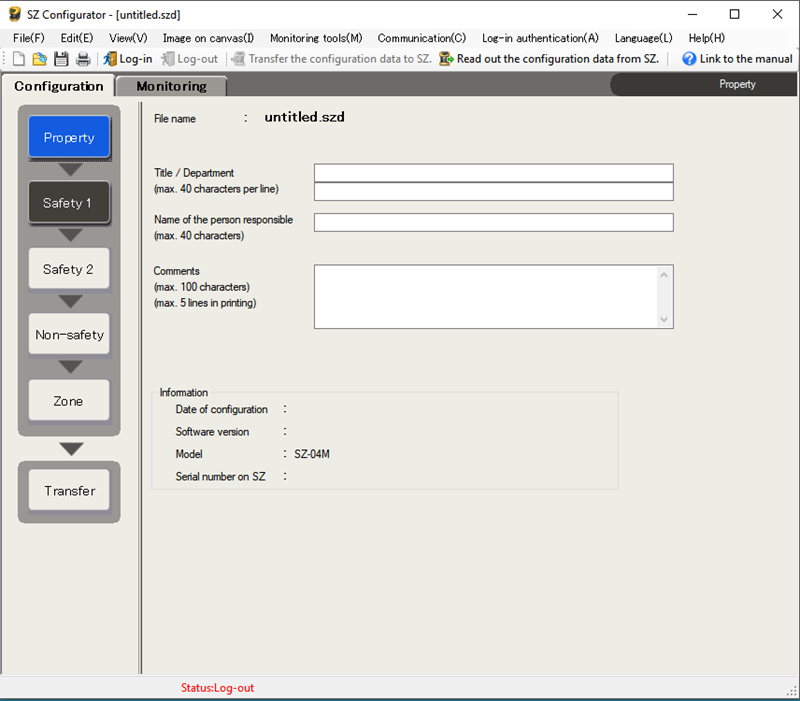Click the SZ Configurator app icon in title bar
This screenshot has height=701, width=800.
coord(15,15)
